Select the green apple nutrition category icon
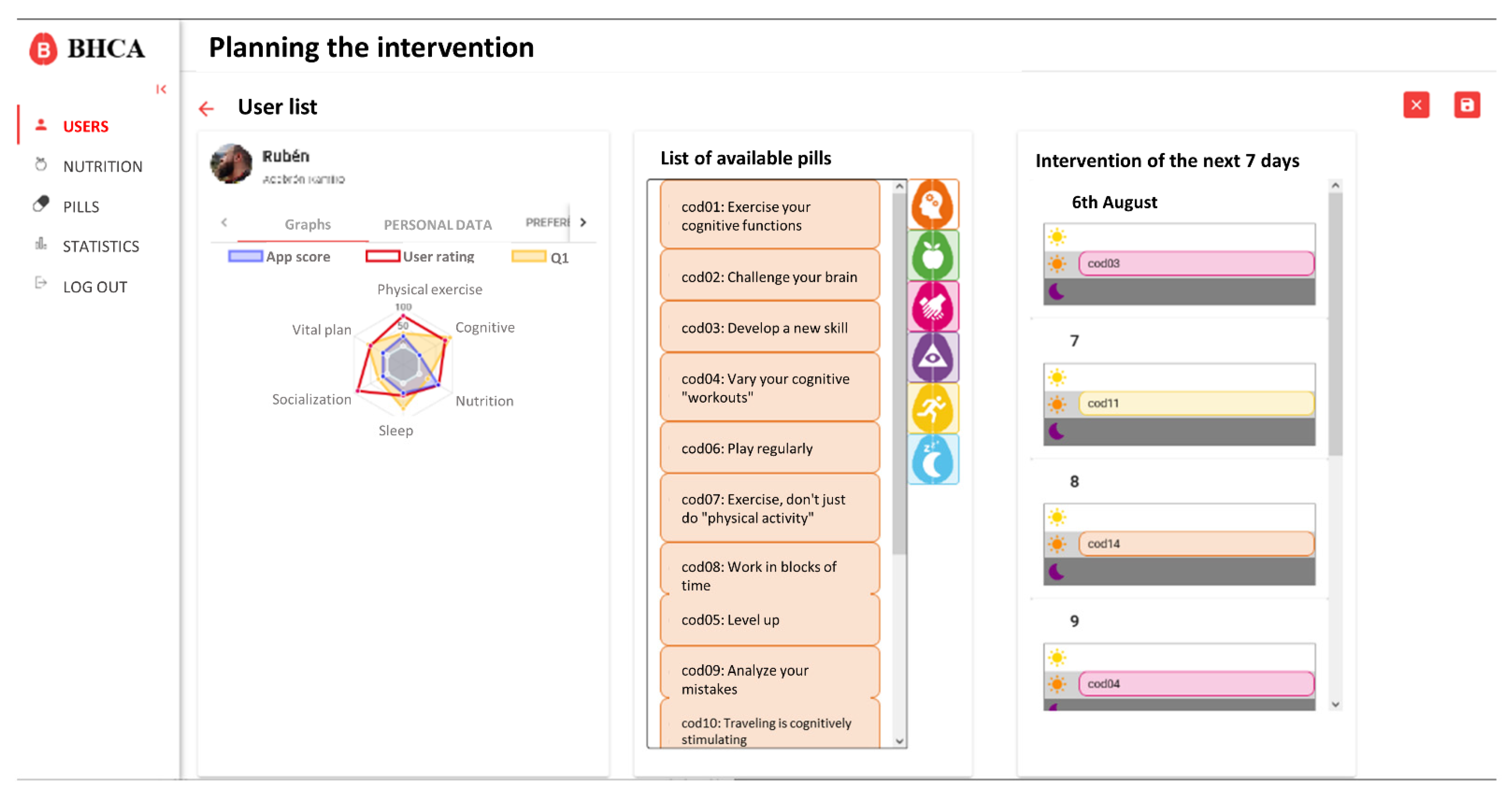 pos(933,255)
